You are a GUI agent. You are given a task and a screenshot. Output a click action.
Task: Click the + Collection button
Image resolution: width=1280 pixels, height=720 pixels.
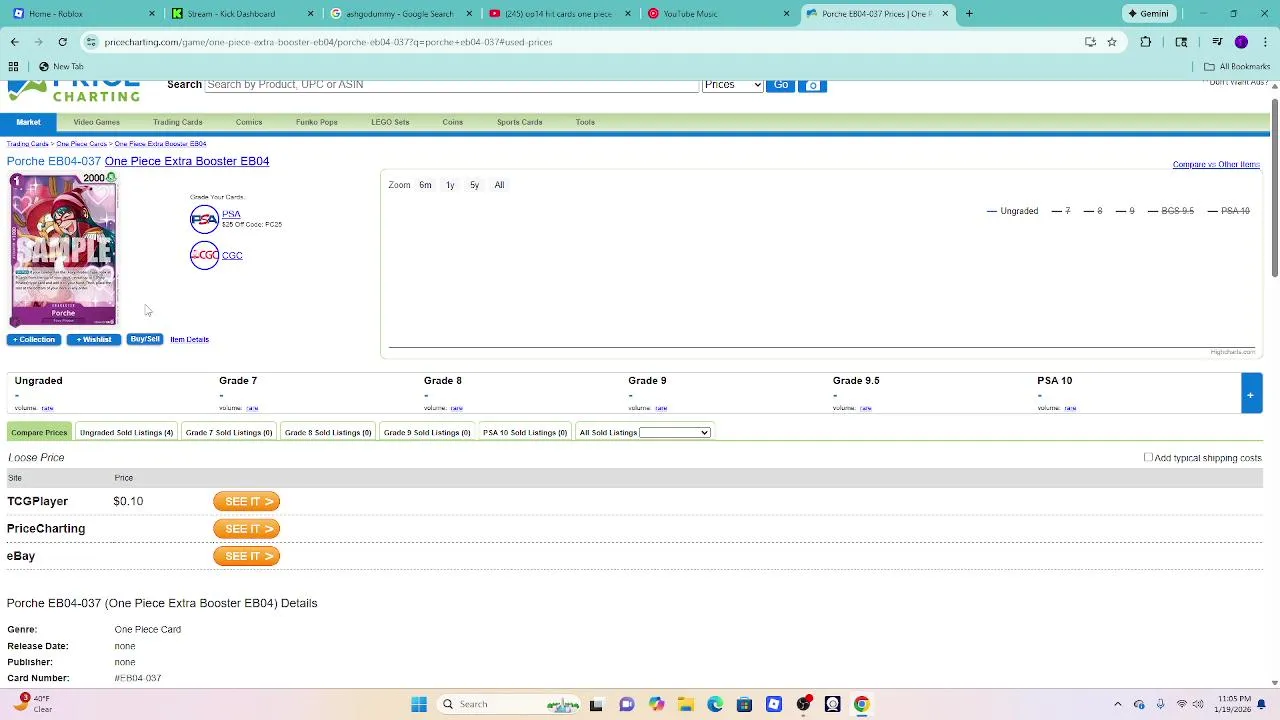tap(34, 339)
